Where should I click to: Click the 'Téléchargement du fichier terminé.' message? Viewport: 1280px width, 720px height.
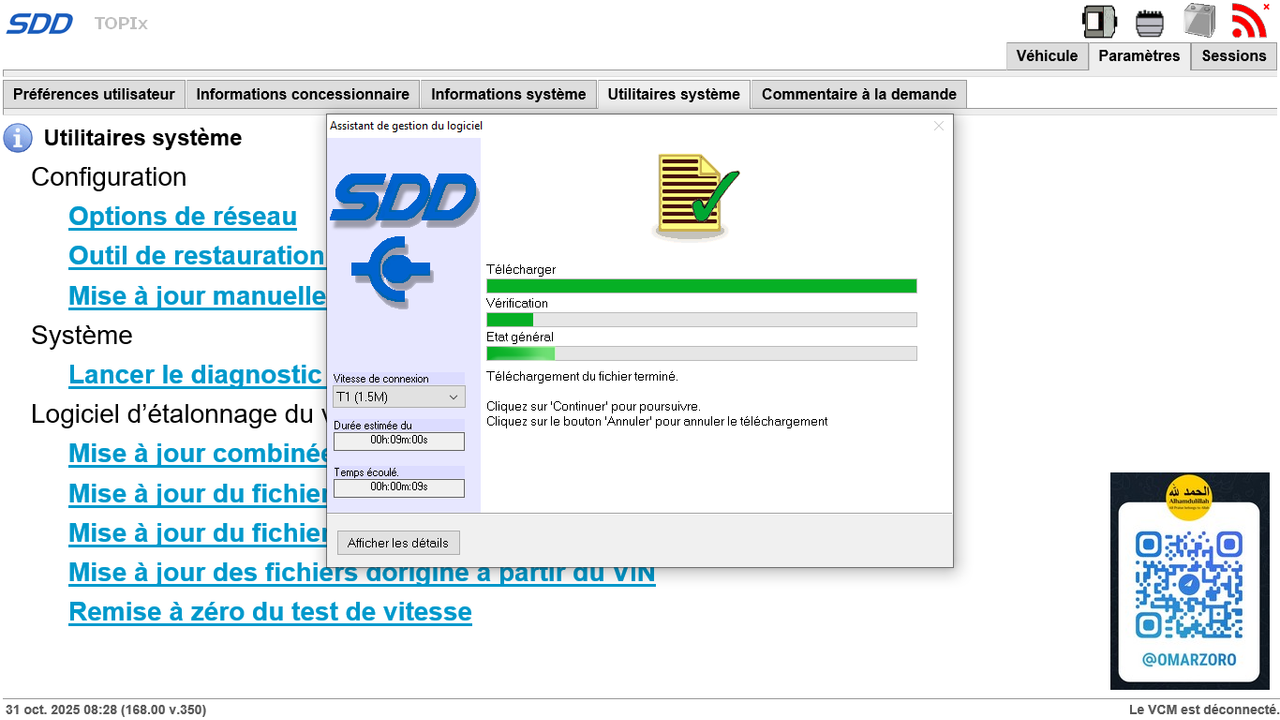coord(582,377)
